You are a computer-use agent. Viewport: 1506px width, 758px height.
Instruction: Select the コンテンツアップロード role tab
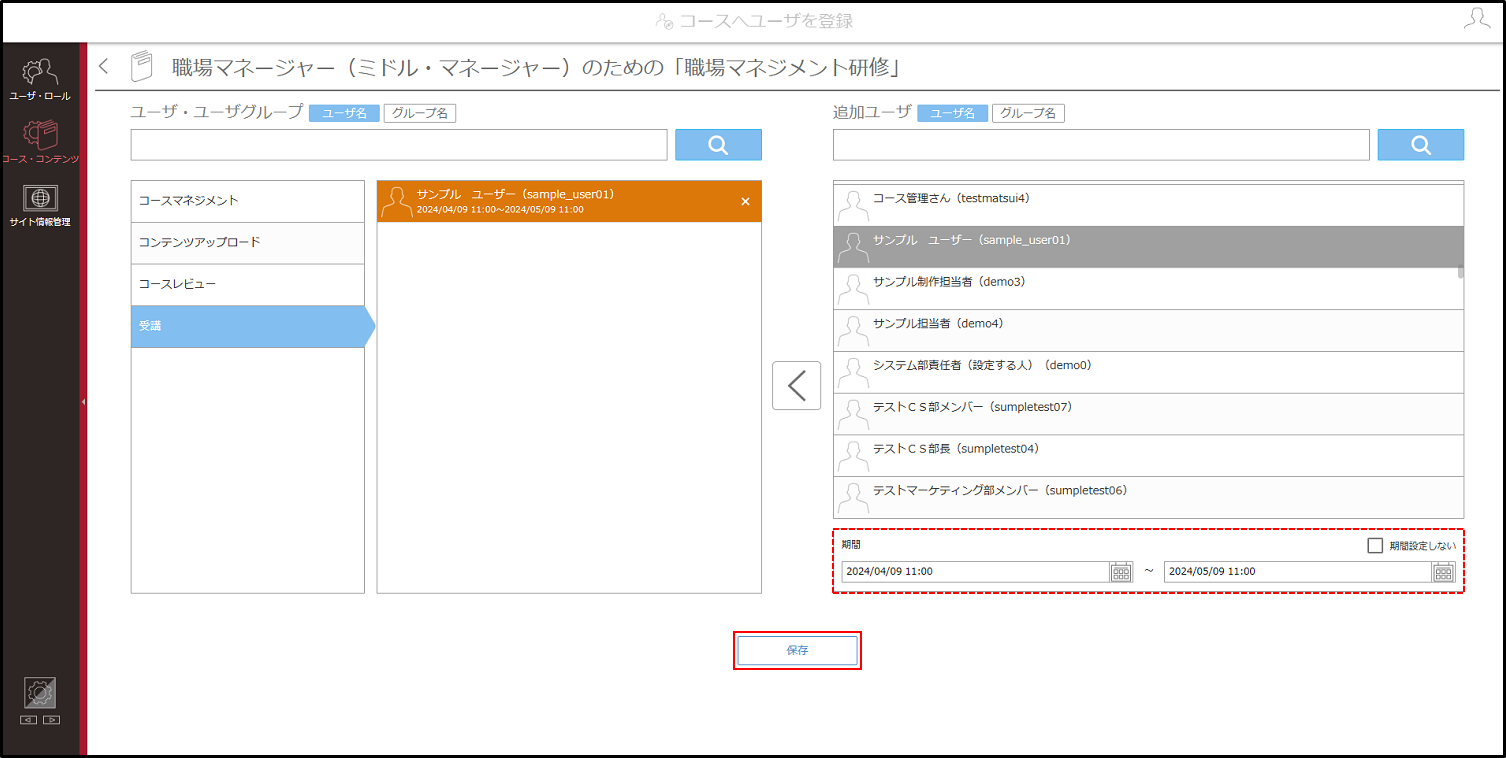(x=248, y=243)
